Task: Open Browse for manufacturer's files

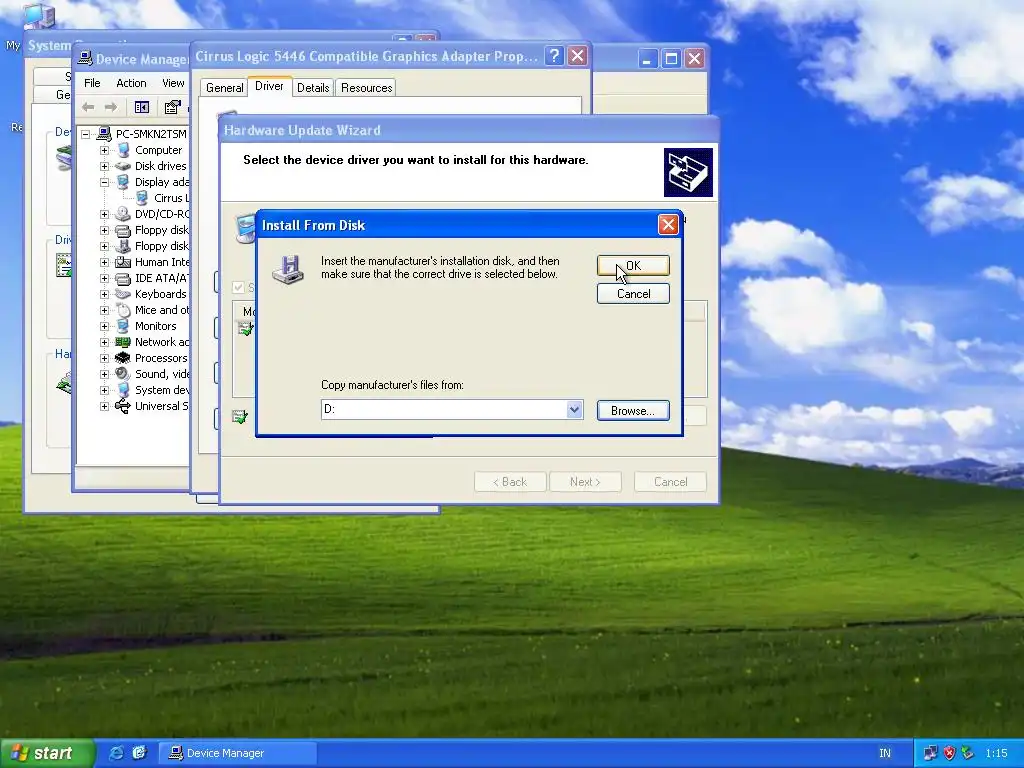Action: click(633, 410)
